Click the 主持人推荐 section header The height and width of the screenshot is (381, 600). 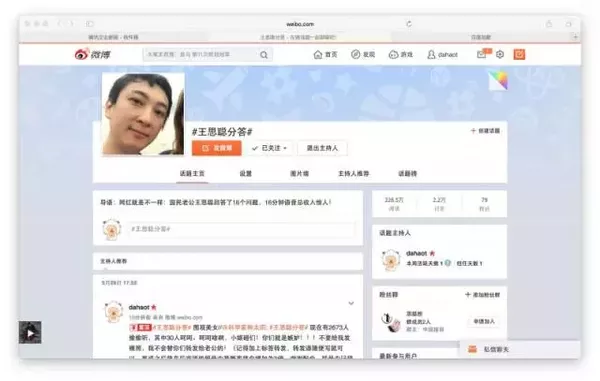(113, 261)
